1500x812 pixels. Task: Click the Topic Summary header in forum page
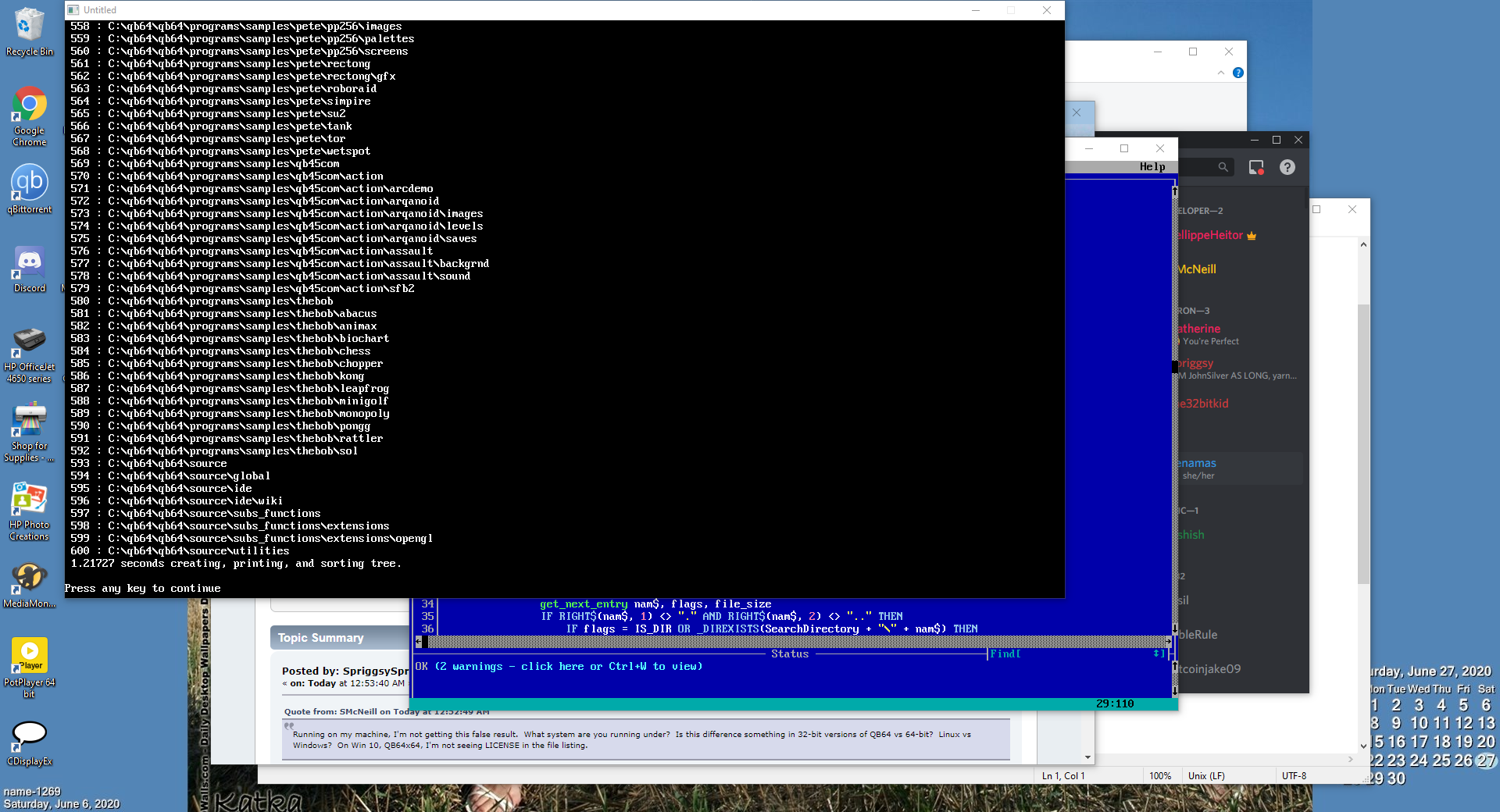click(321, 638)
